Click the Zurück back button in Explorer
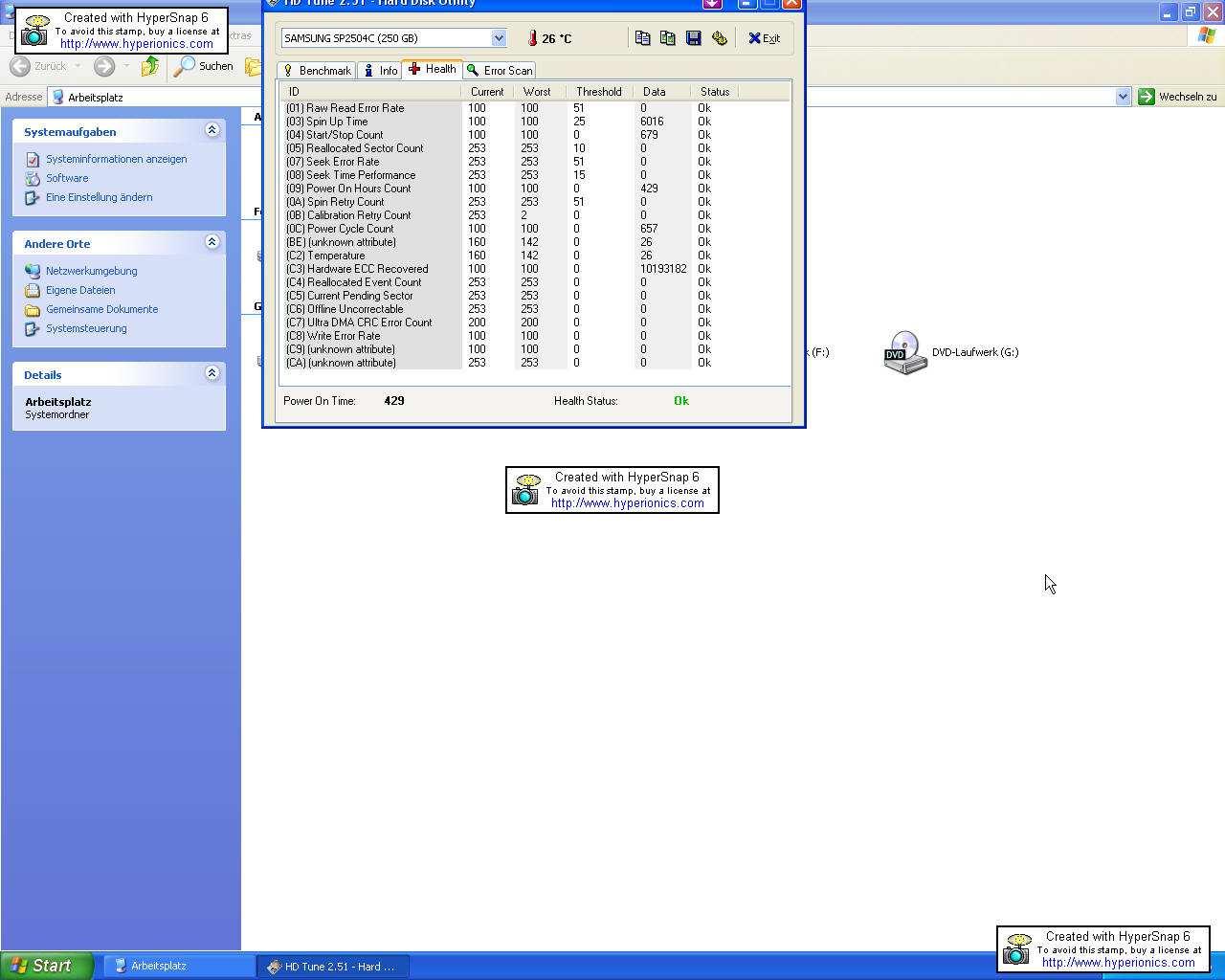The height and width of the screenshot is (980, 1225). (x=38, y=66)
